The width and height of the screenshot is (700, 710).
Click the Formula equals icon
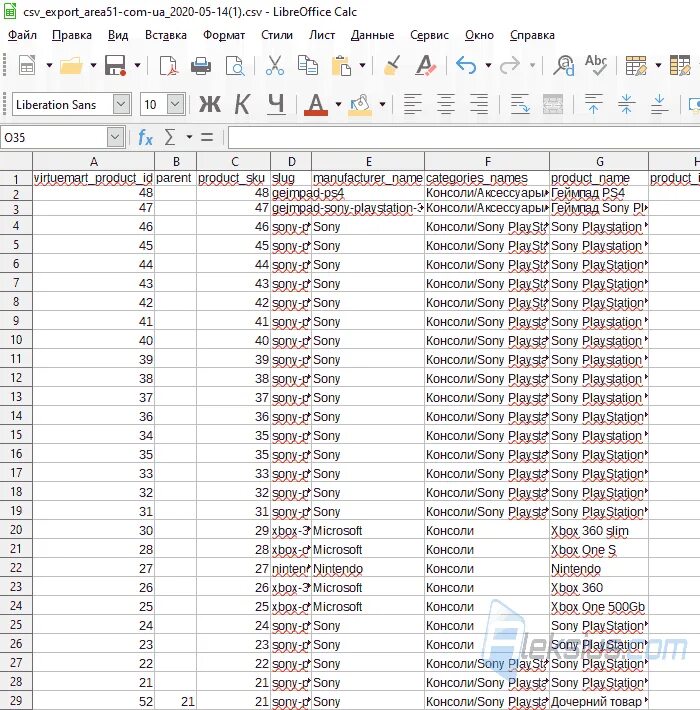[x=207, y=137]
